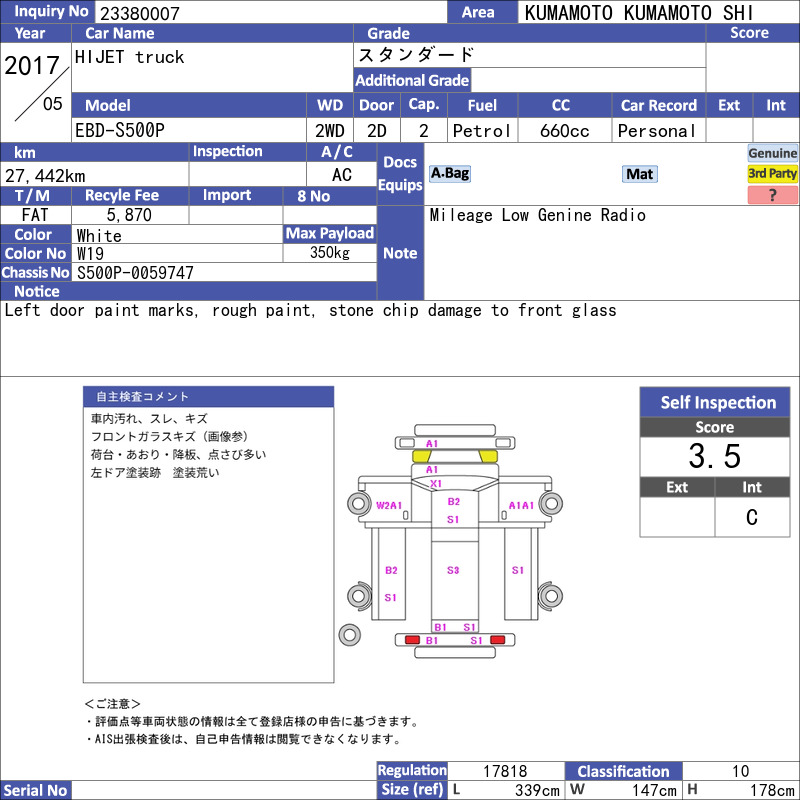Click the year value 2017
The image size is (800, 800).
pos(32,65)
